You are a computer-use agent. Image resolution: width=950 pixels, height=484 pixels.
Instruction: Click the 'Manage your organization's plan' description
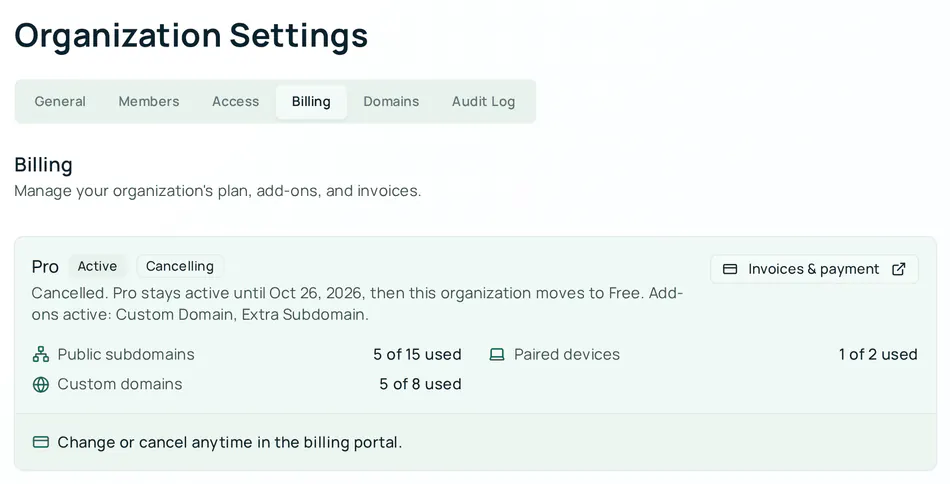[218, 191]
